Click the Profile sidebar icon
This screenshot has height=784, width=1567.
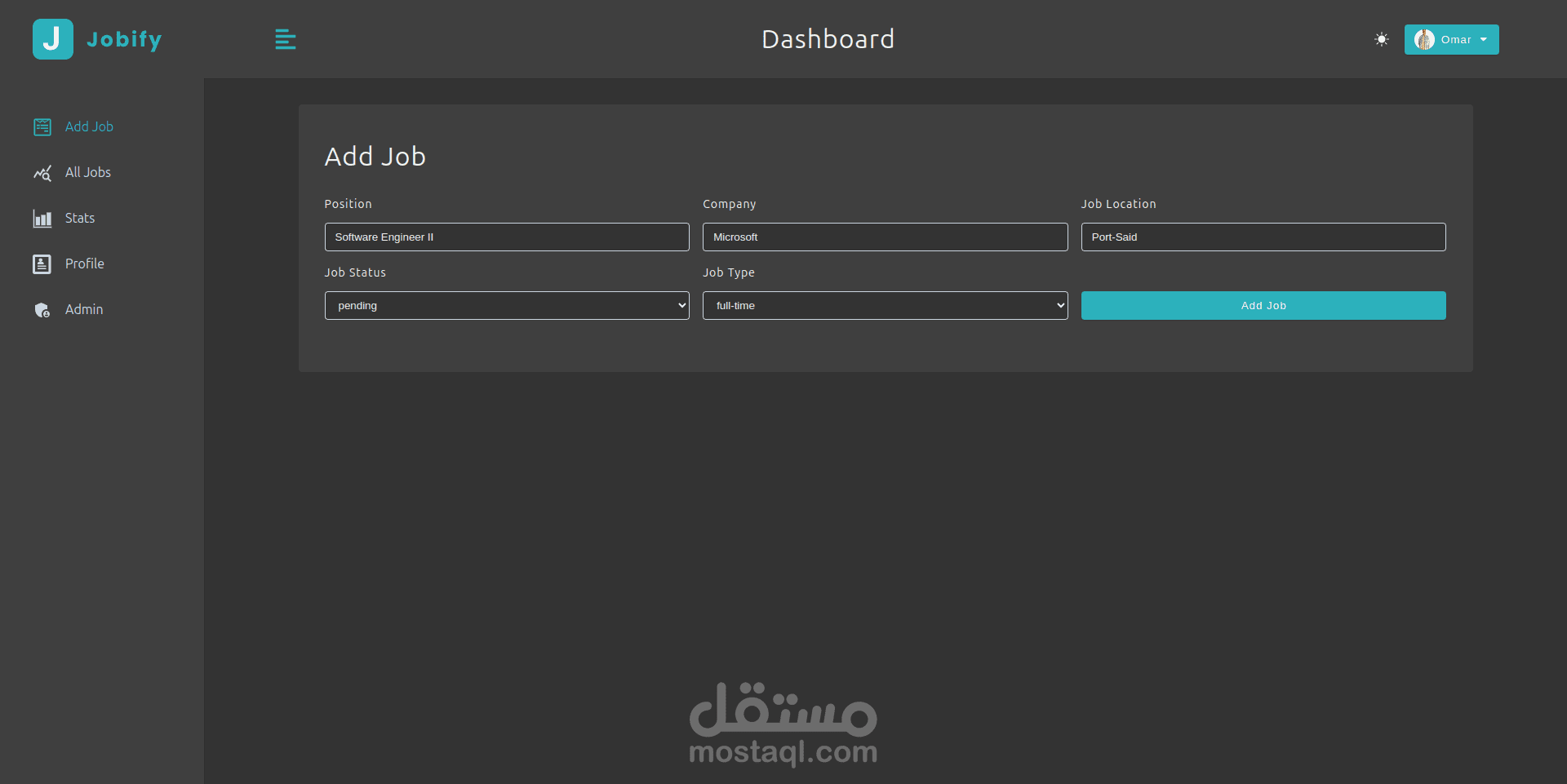tap(42, 264)
